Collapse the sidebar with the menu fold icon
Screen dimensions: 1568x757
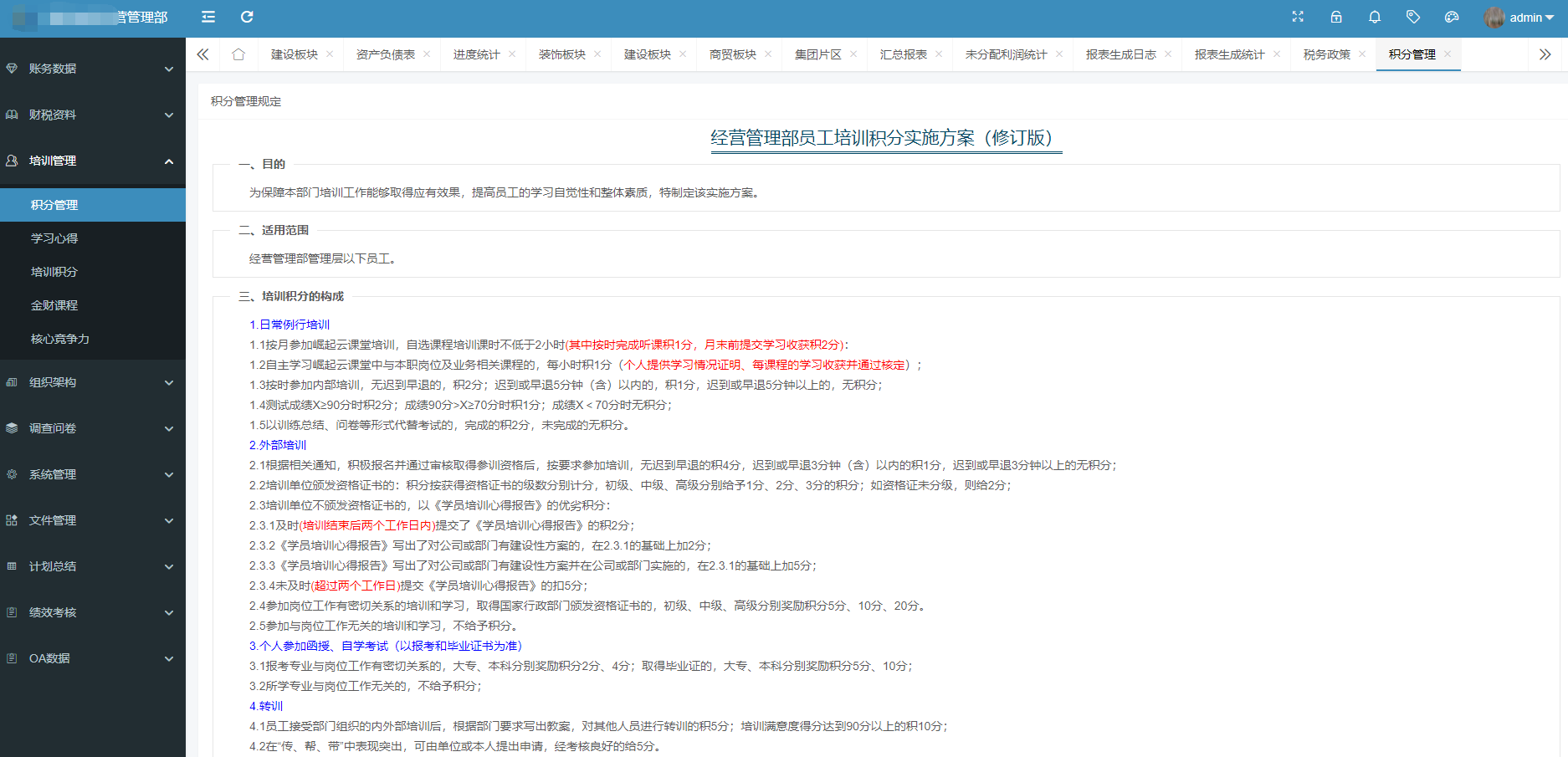click(x=208, y=18)
